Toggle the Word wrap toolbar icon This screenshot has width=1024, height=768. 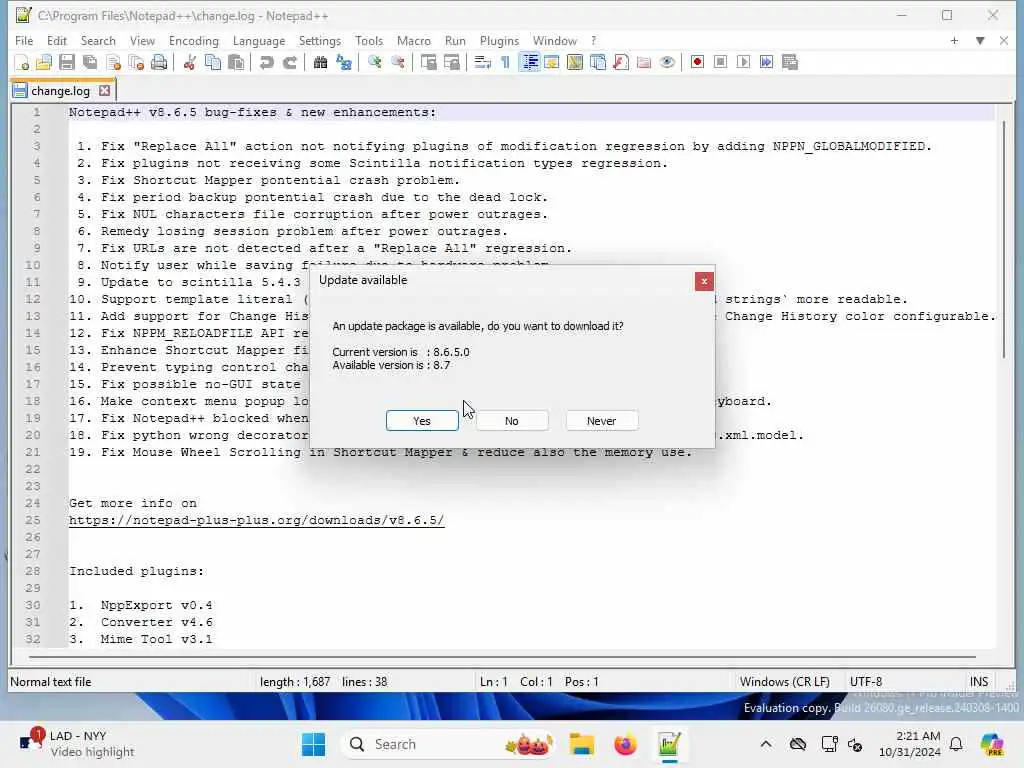pos(483,63)
